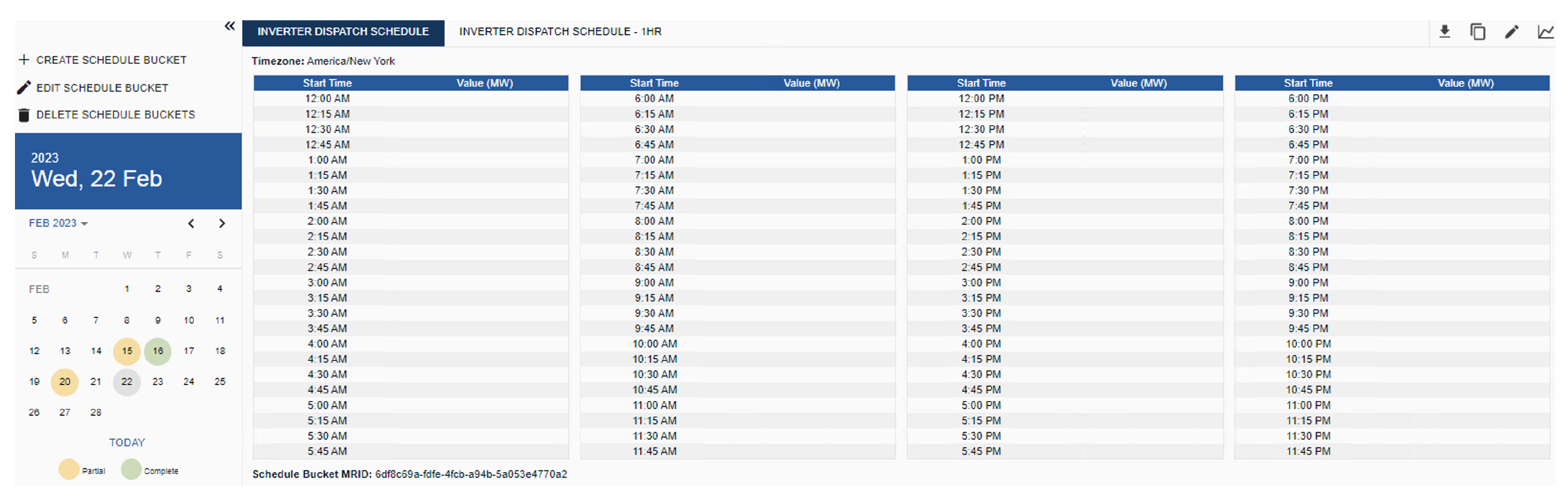The width and height of the screenshot is (1568, 503).
Task: Click the Partial legend color swatch
Action: click(69, 470)
